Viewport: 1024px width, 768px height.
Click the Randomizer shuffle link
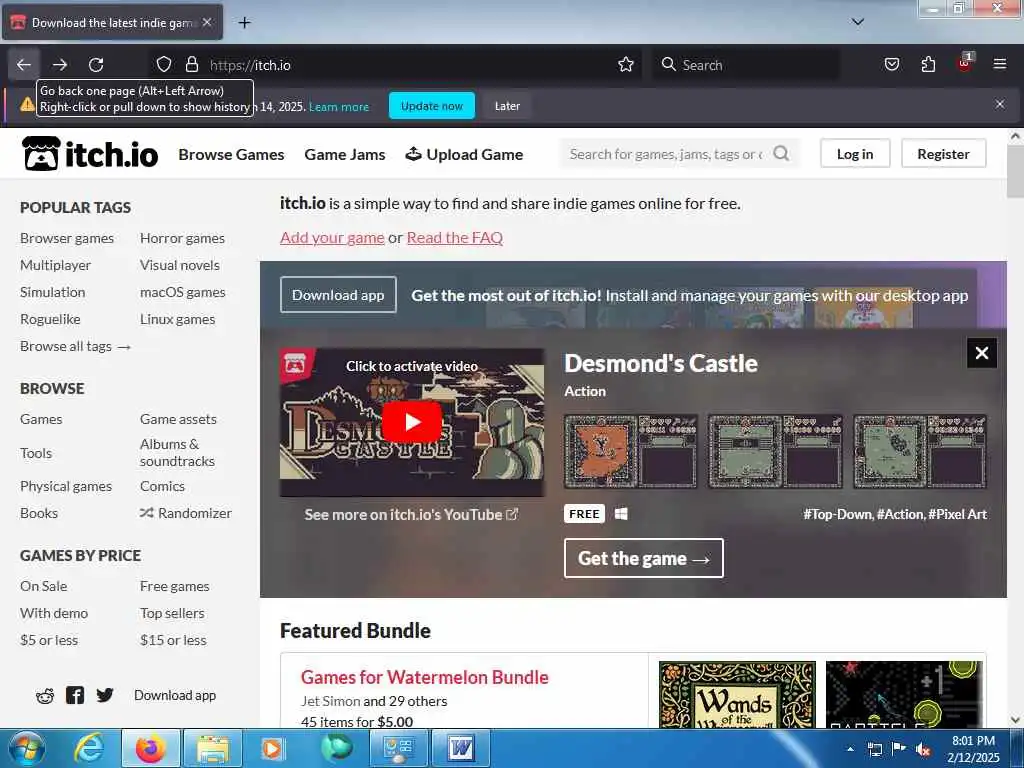pos(185,513)
